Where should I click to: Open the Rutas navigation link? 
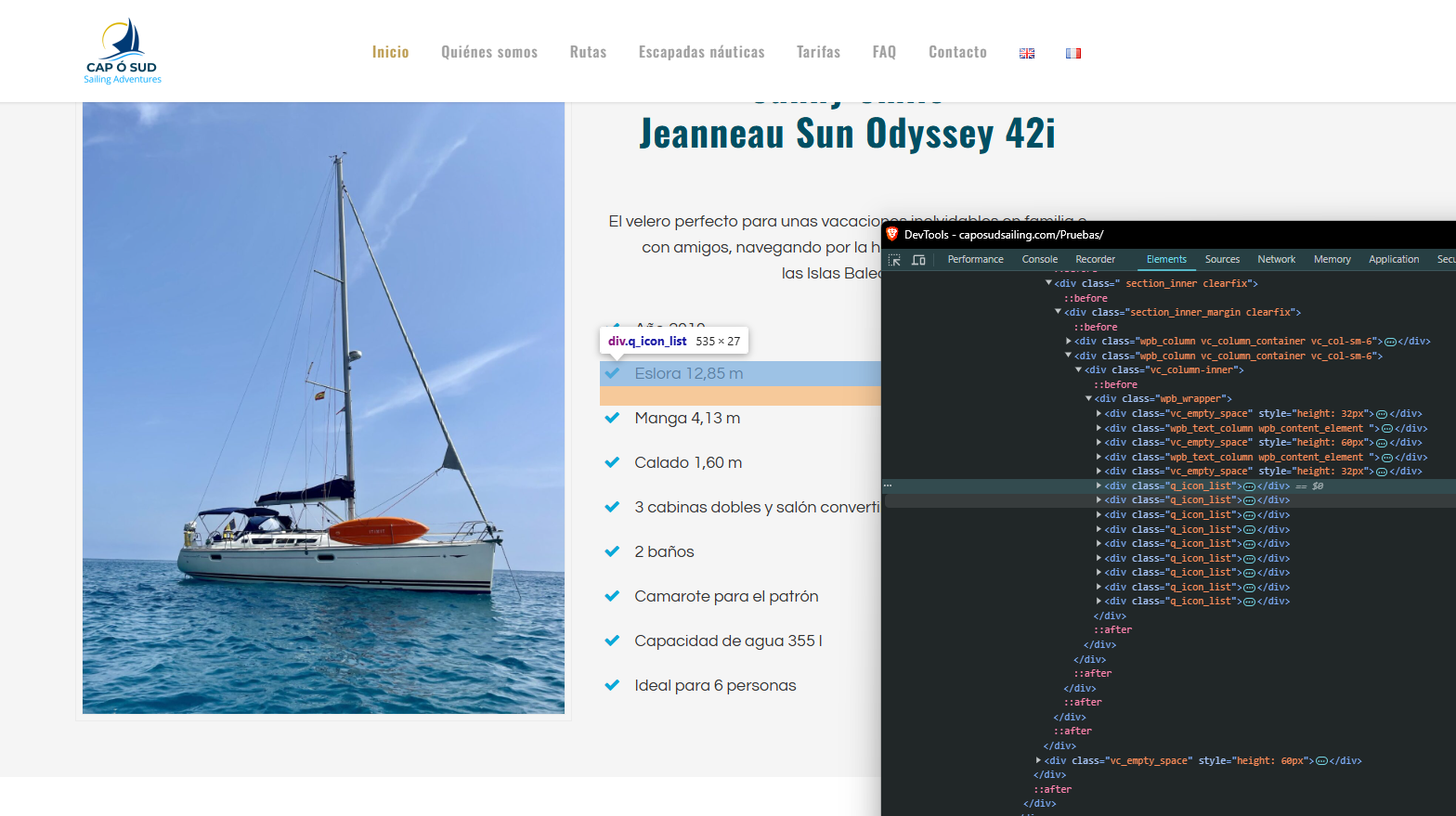(x=588, y=52)
